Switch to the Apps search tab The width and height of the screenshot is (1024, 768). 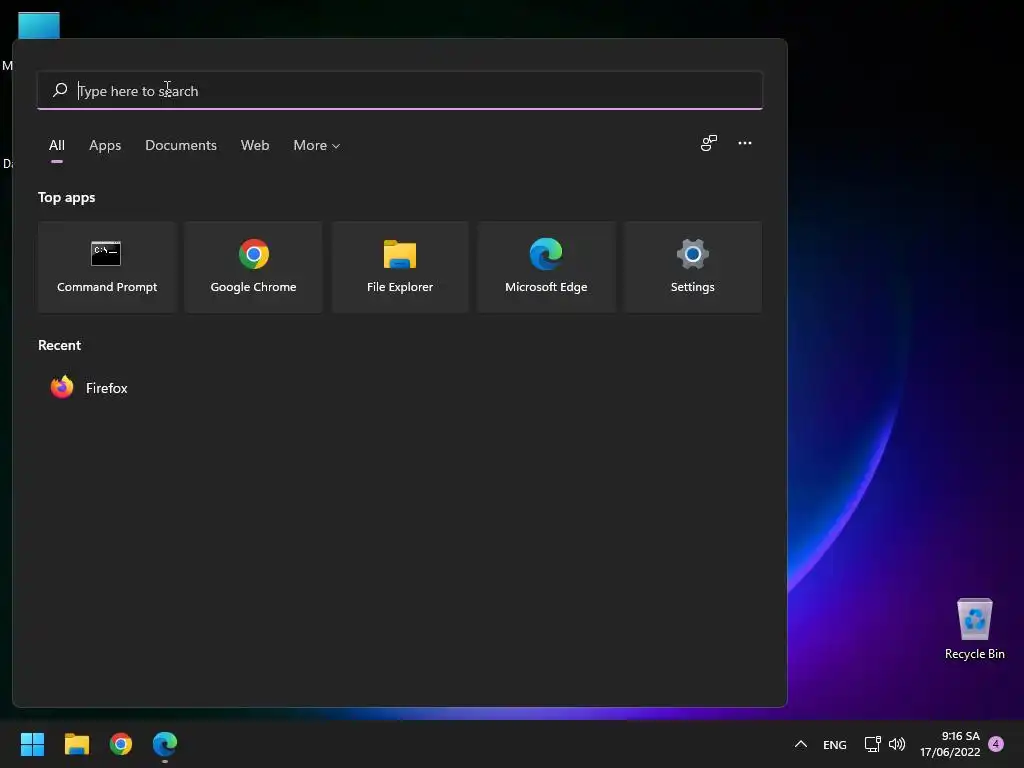tap(105, 145)
